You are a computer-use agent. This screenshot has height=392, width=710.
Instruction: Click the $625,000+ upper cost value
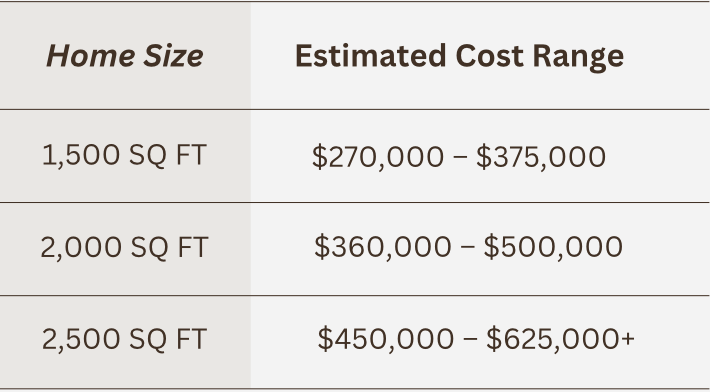pos(561,339)
